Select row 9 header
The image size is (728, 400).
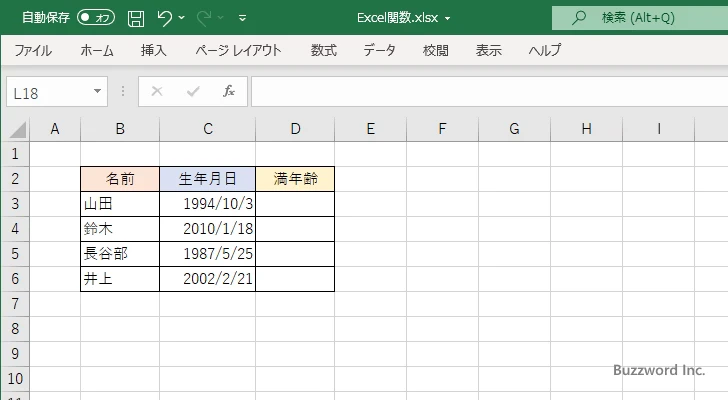tap(15, 354)
